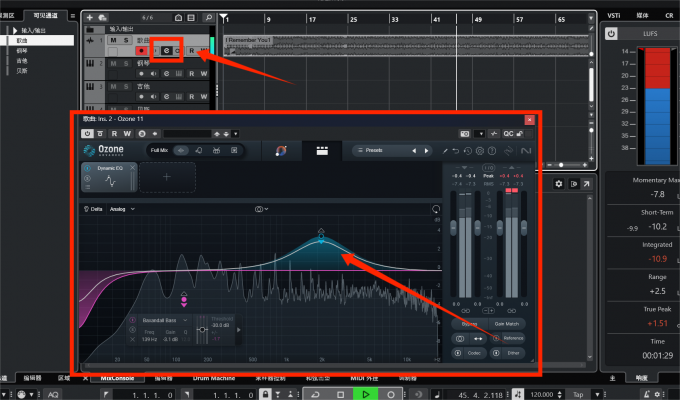The image size is (680, 400).
Task: Open the 可见通道 tab
Action: (x=46, y=16)
